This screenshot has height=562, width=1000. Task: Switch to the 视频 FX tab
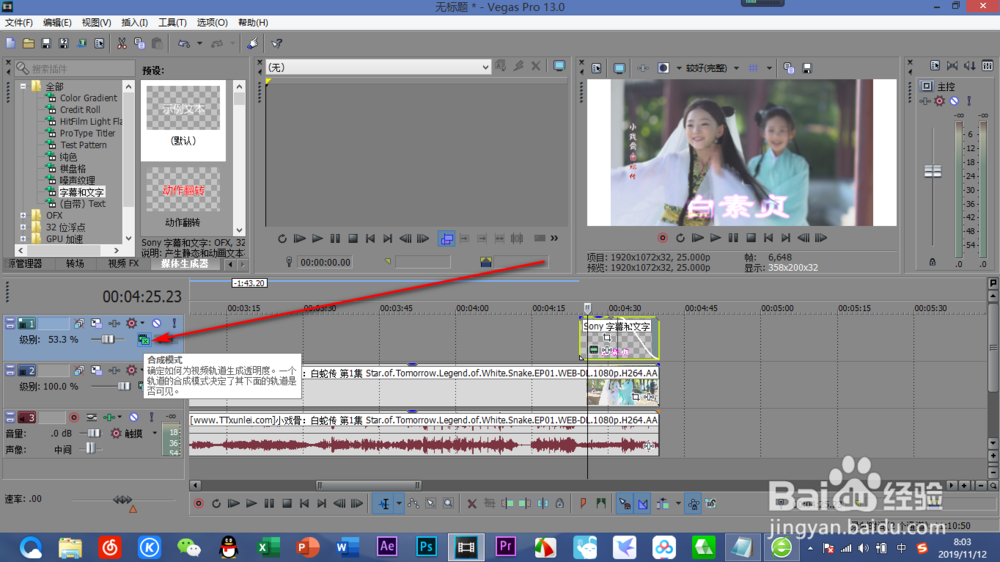point(123,263)
